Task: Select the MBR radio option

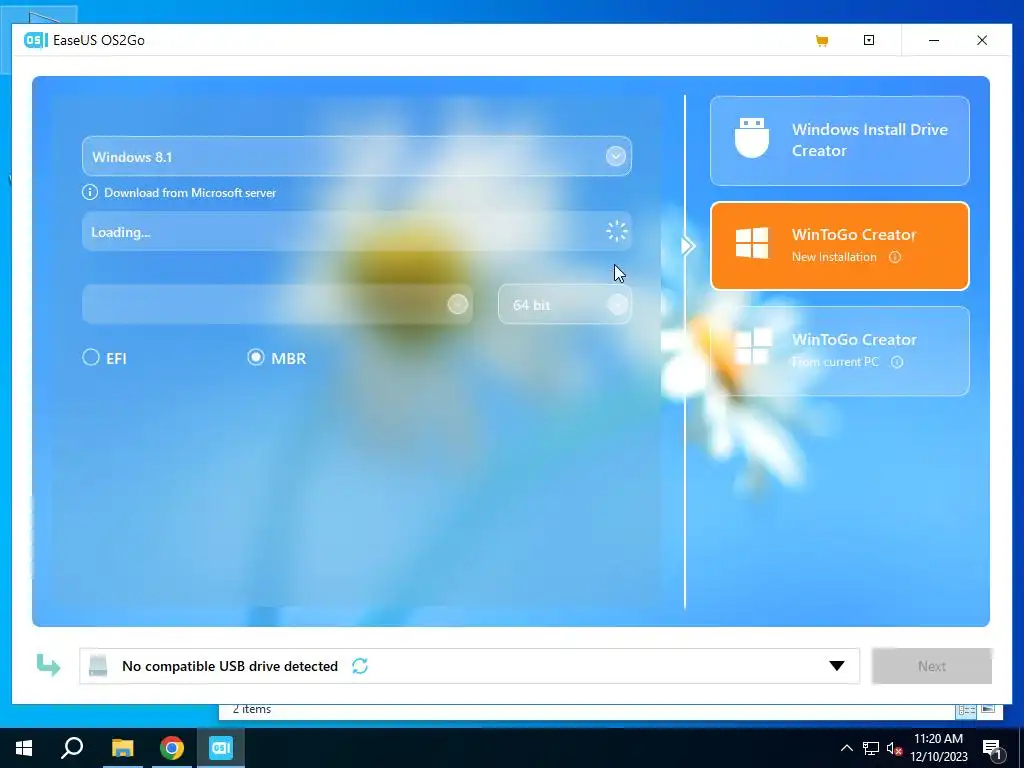Action: [x=277, y=358]
